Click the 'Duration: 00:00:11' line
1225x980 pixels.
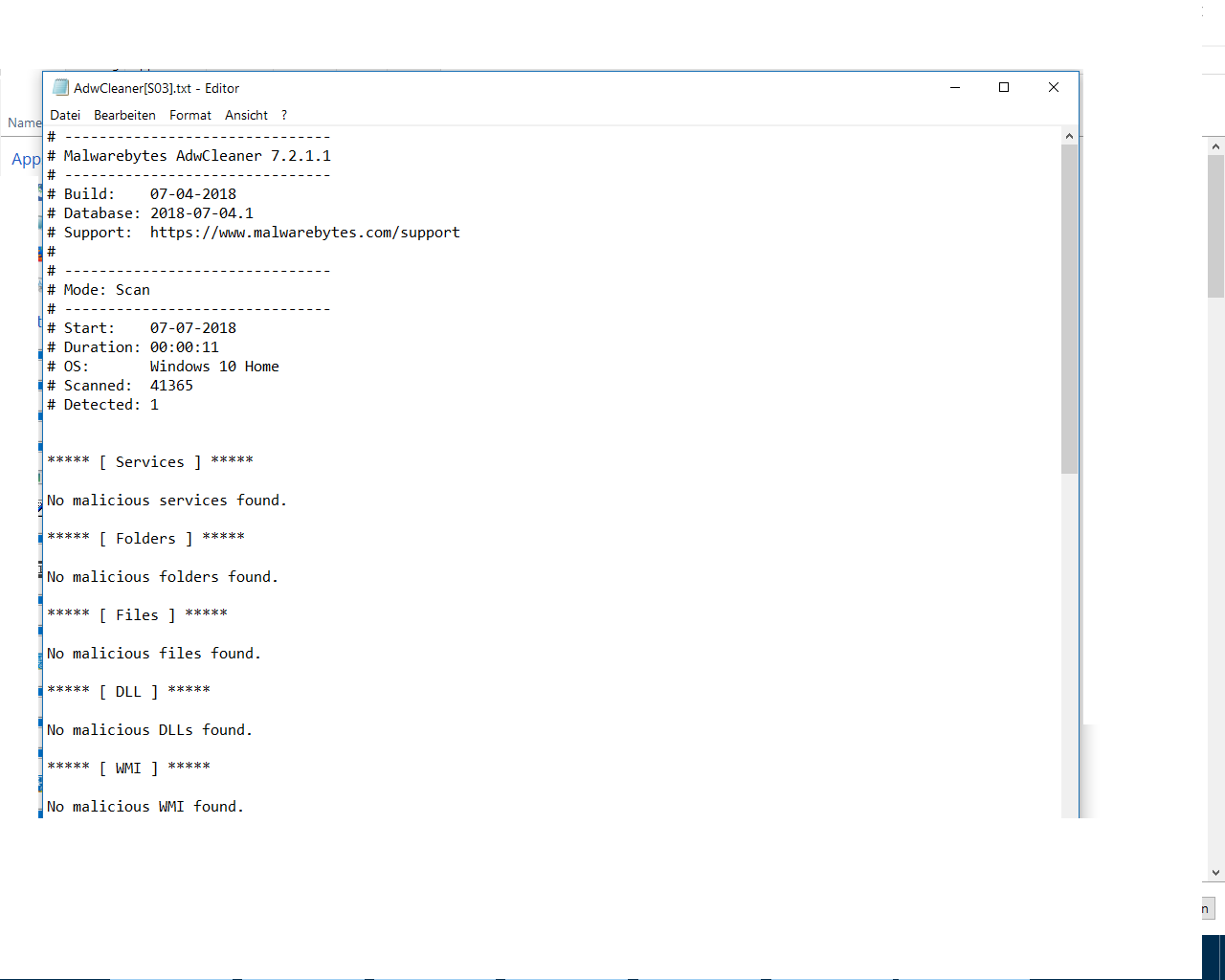pyautogui.click(x=133, y=346)
